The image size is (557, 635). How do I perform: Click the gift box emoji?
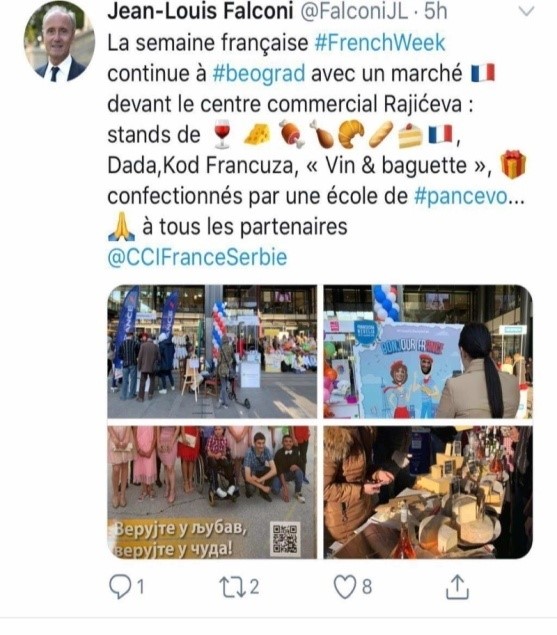point(513,164)
